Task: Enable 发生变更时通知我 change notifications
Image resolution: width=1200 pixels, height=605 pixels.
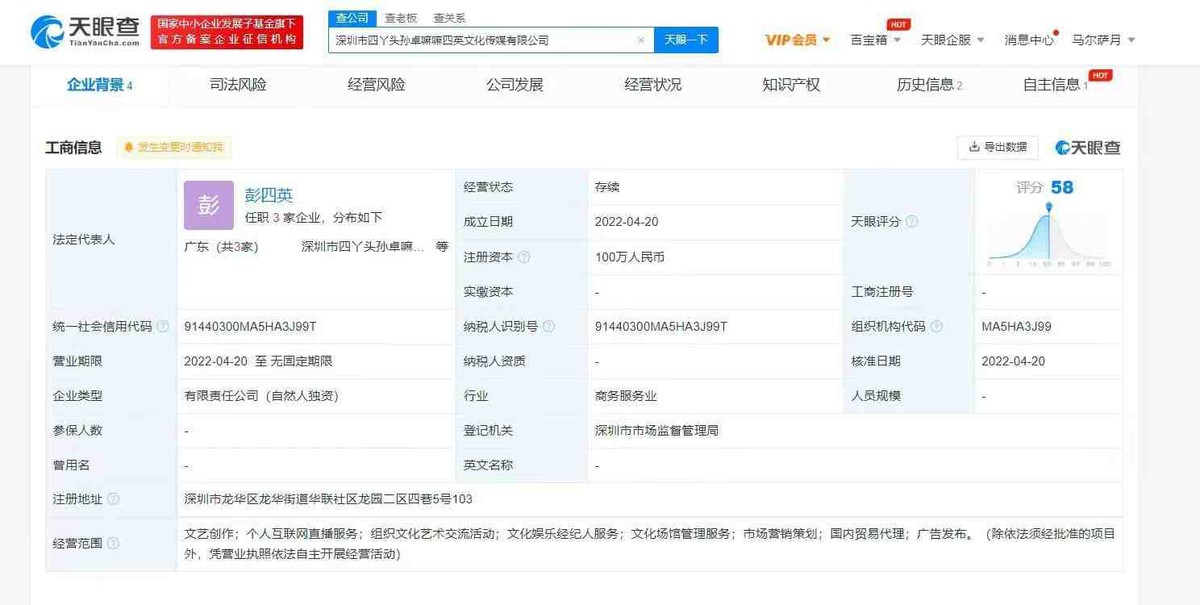Action: point(178,147)
